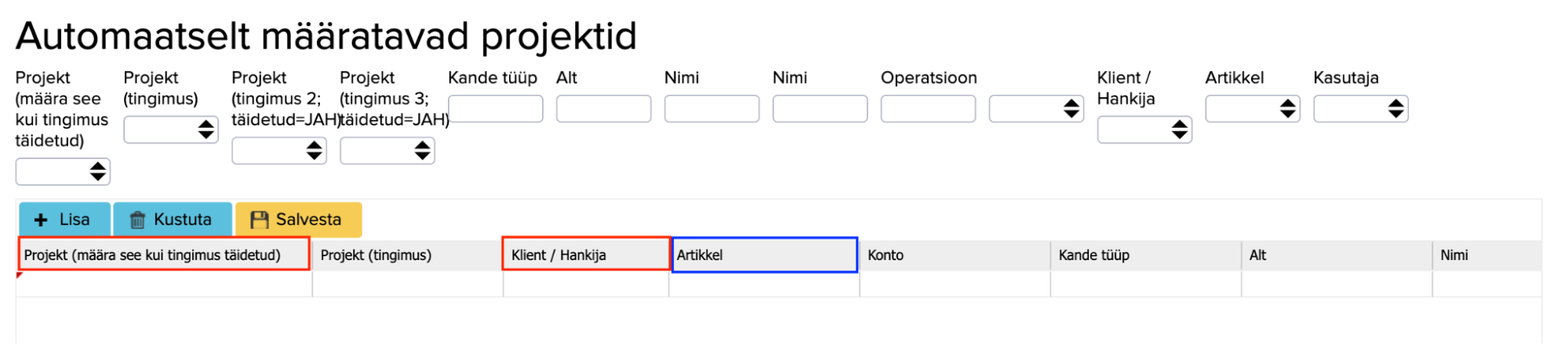Screen dimensions: 1568x344
Task: Click the Konto column header
Action: click(954, 255)
